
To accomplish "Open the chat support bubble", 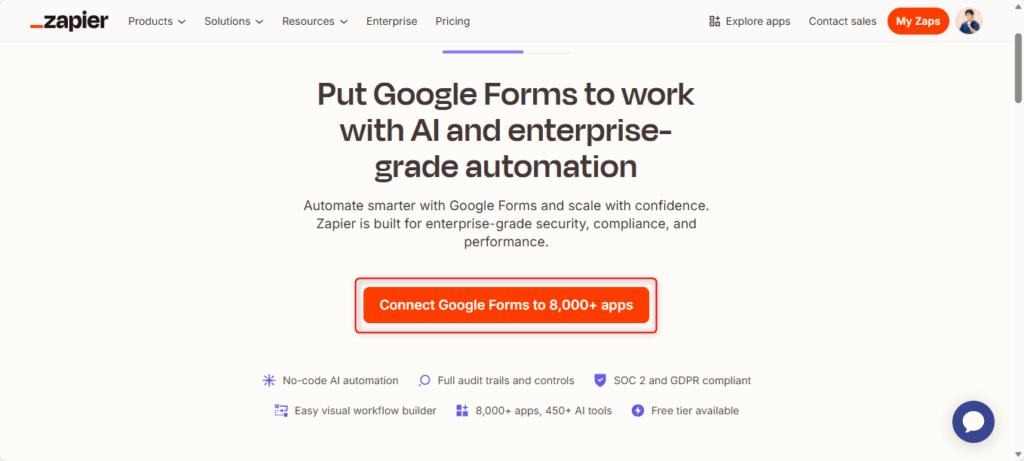I will 972,421.
